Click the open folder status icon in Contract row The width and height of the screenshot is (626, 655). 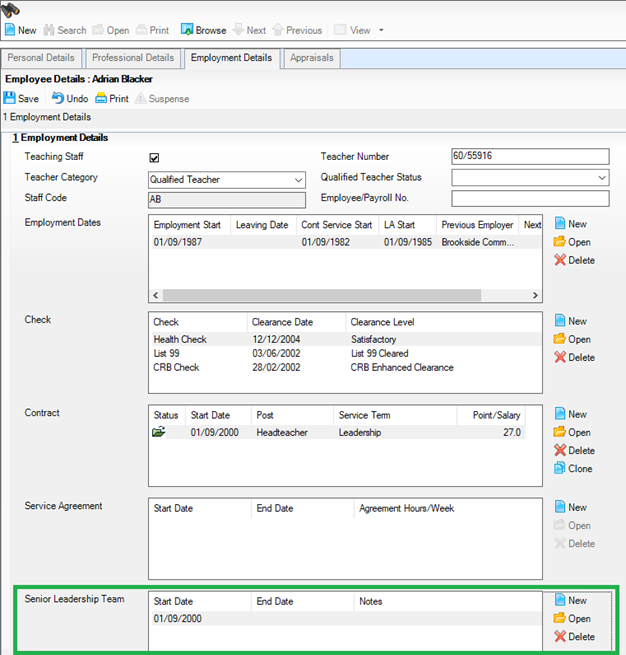pyautogui.click(x=160, y=432)
